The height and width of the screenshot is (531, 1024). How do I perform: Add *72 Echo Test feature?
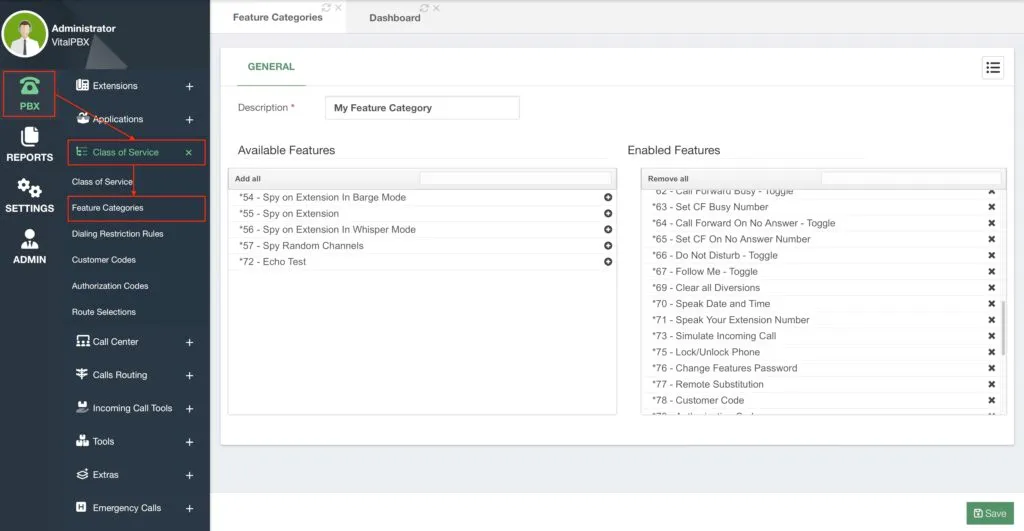[x=607, y=262]
